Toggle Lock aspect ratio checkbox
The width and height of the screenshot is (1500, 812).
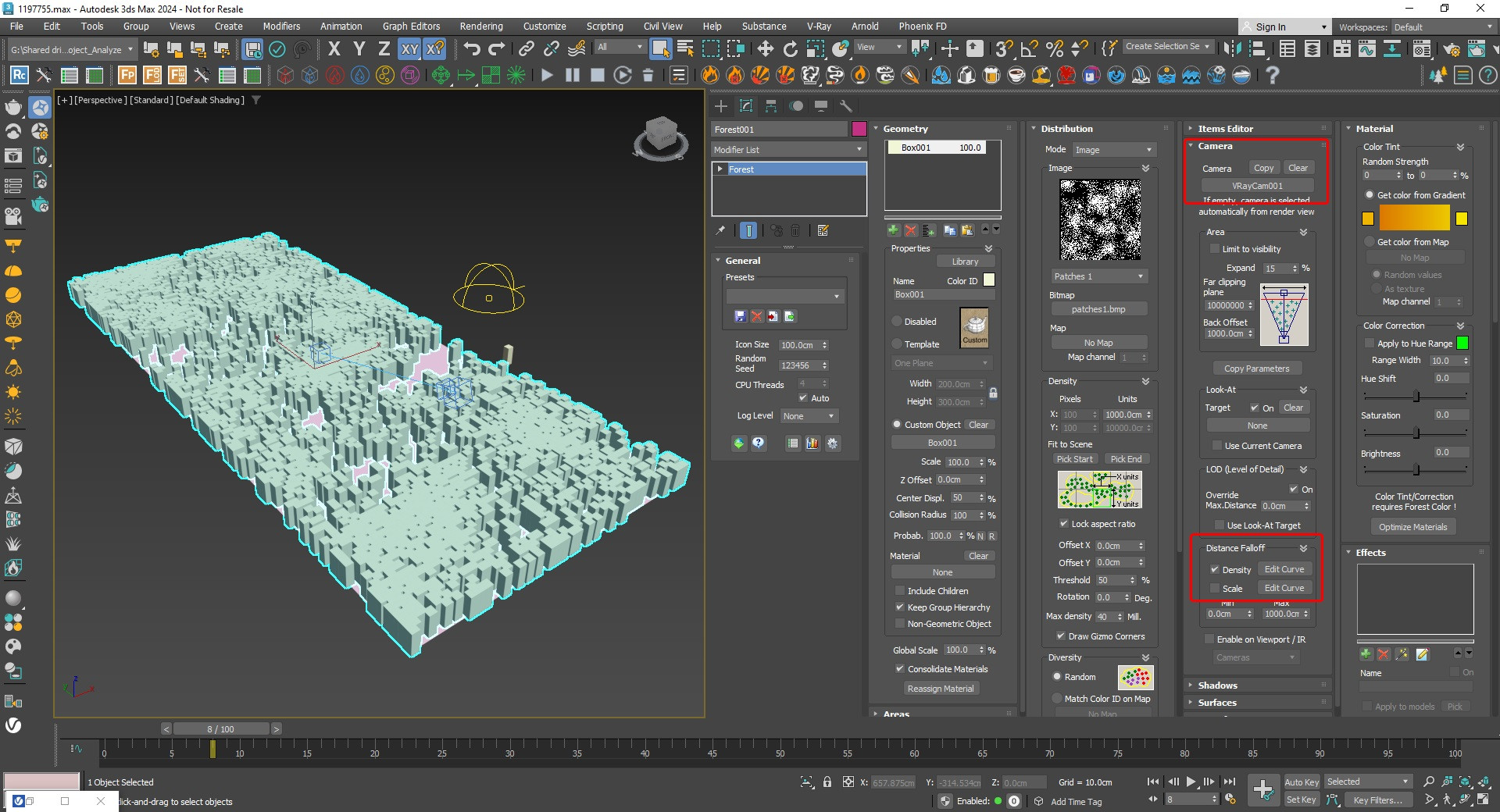1063,524
